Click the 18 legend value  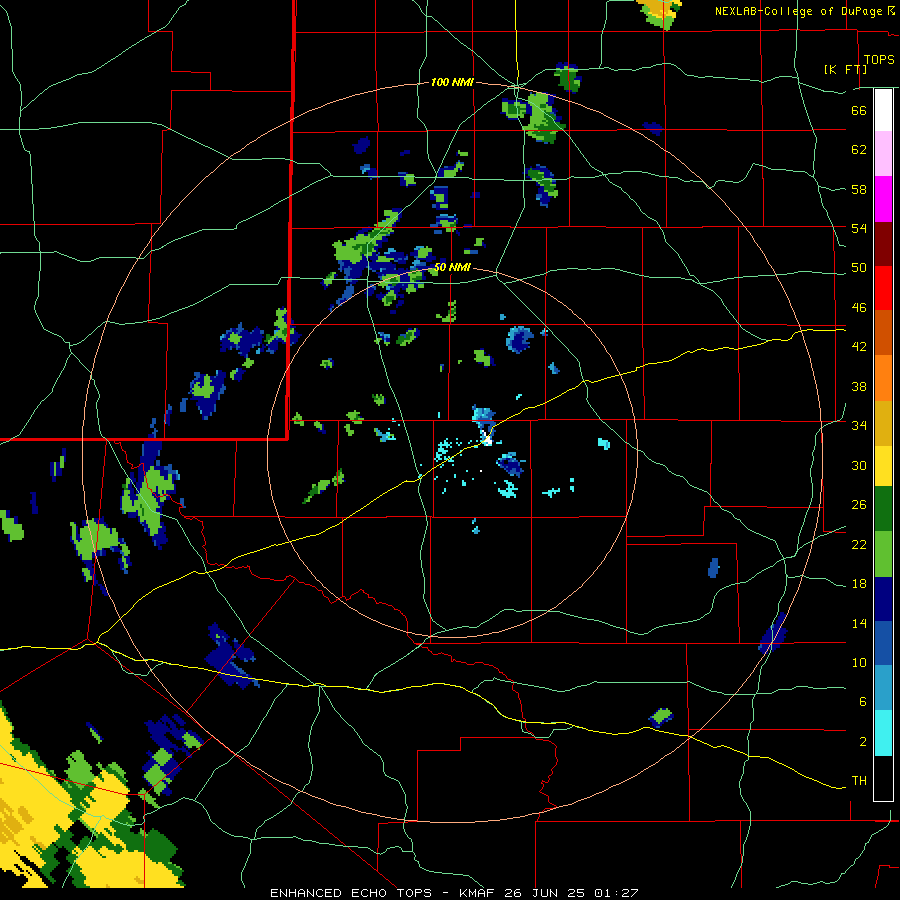pos(859,584)
